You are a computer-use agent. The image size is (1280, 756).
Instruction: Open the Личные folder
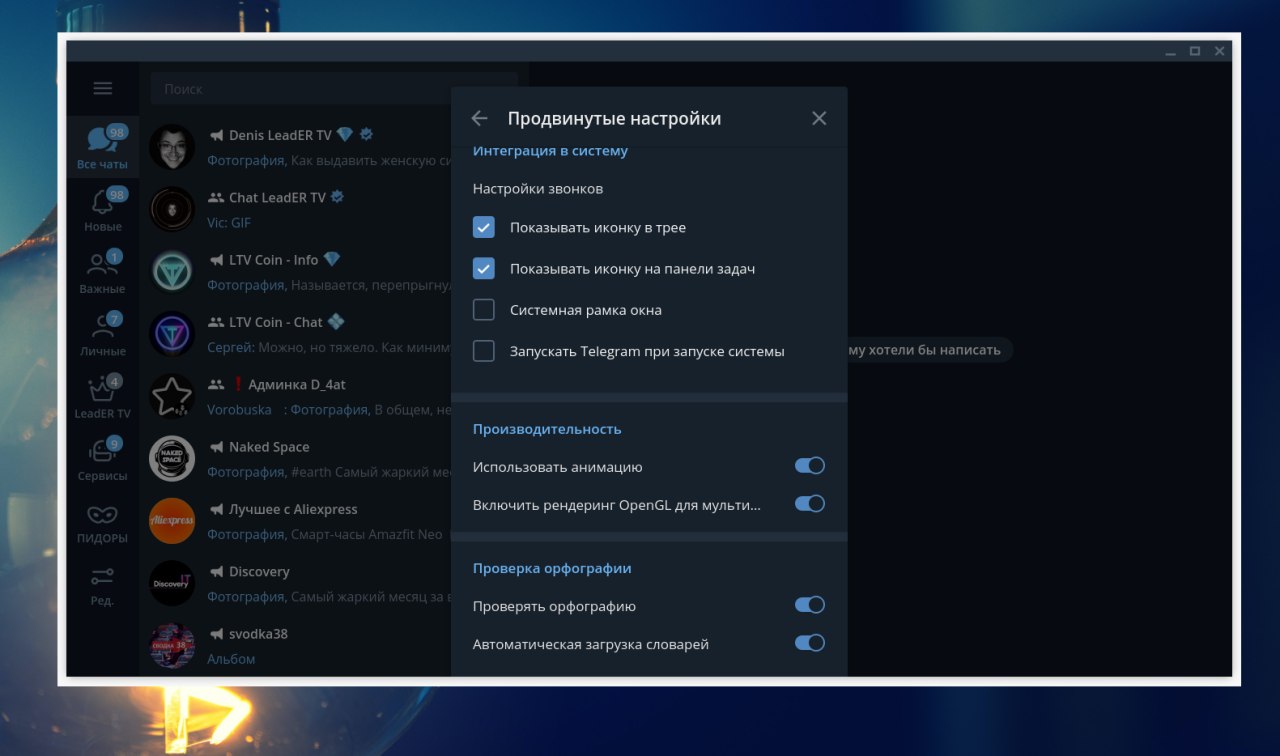tap(102, 335)
